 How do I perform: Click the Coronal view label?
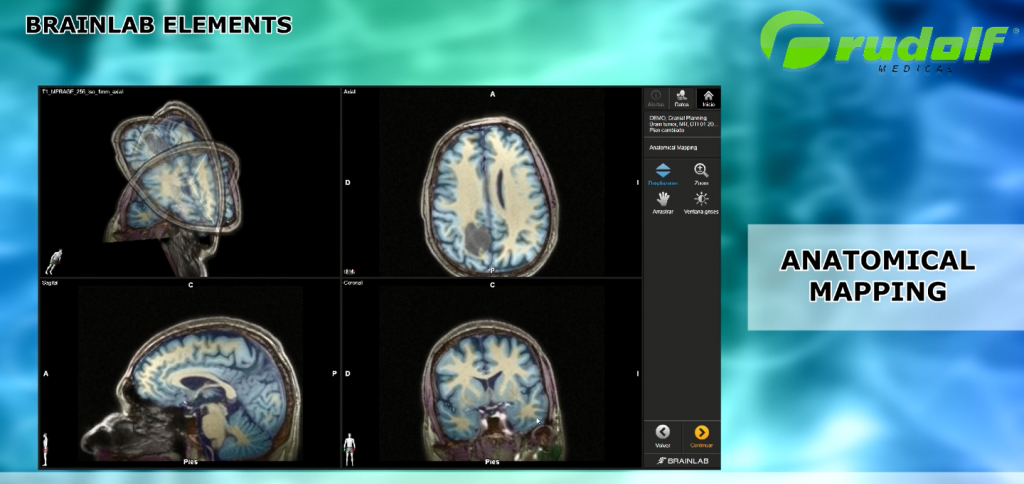(352, 283)
